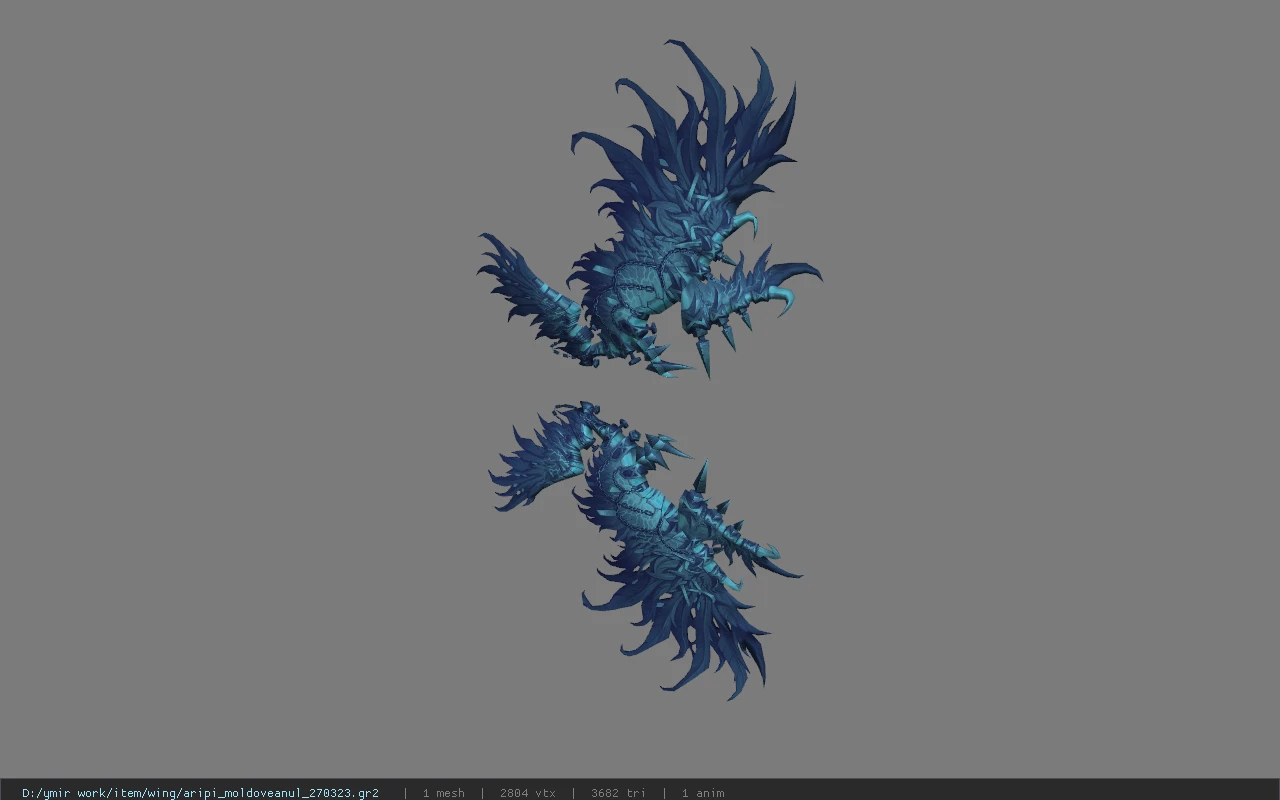
Task: Click the file path aripi_moldoveanul_270323.gr2
Action: (x=200, y=793)
